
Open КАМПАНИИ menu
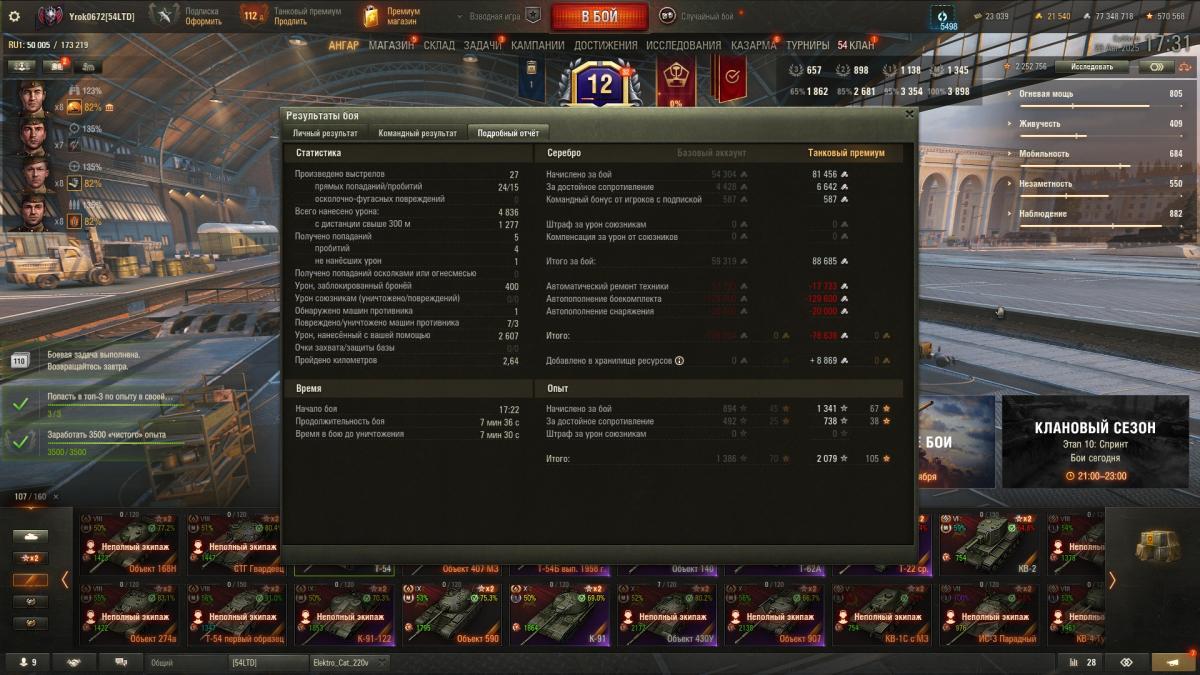pos(540,45)
